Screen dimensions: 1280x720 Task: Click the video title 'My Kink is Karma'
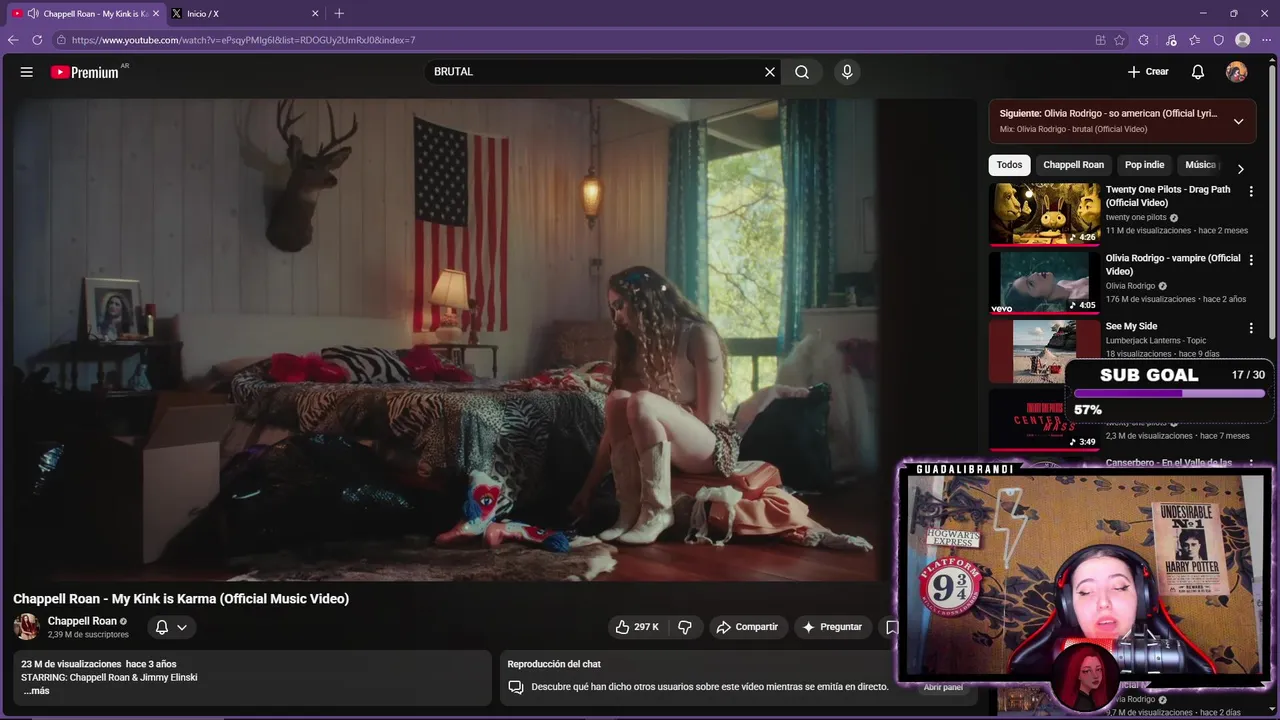181,599
